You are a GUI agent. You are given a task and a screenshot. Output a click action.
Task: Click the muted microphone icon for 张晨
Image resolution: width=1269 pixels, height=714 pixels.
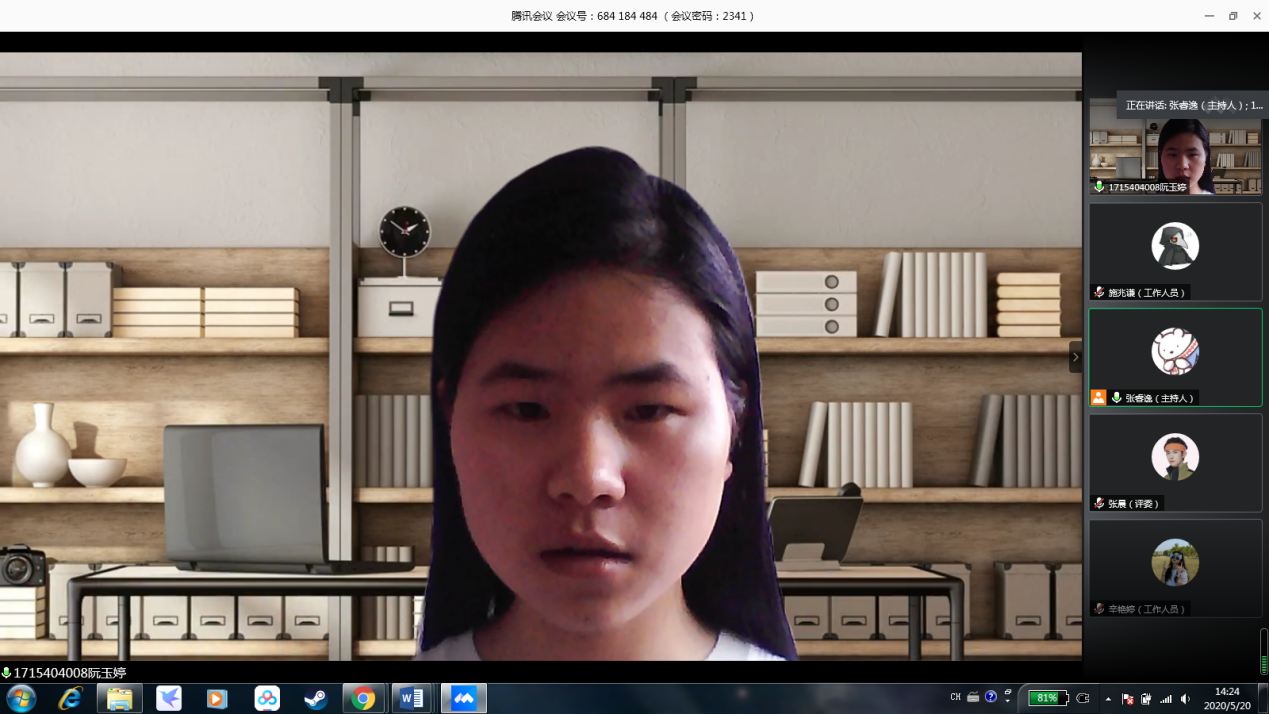[1099, 503]
